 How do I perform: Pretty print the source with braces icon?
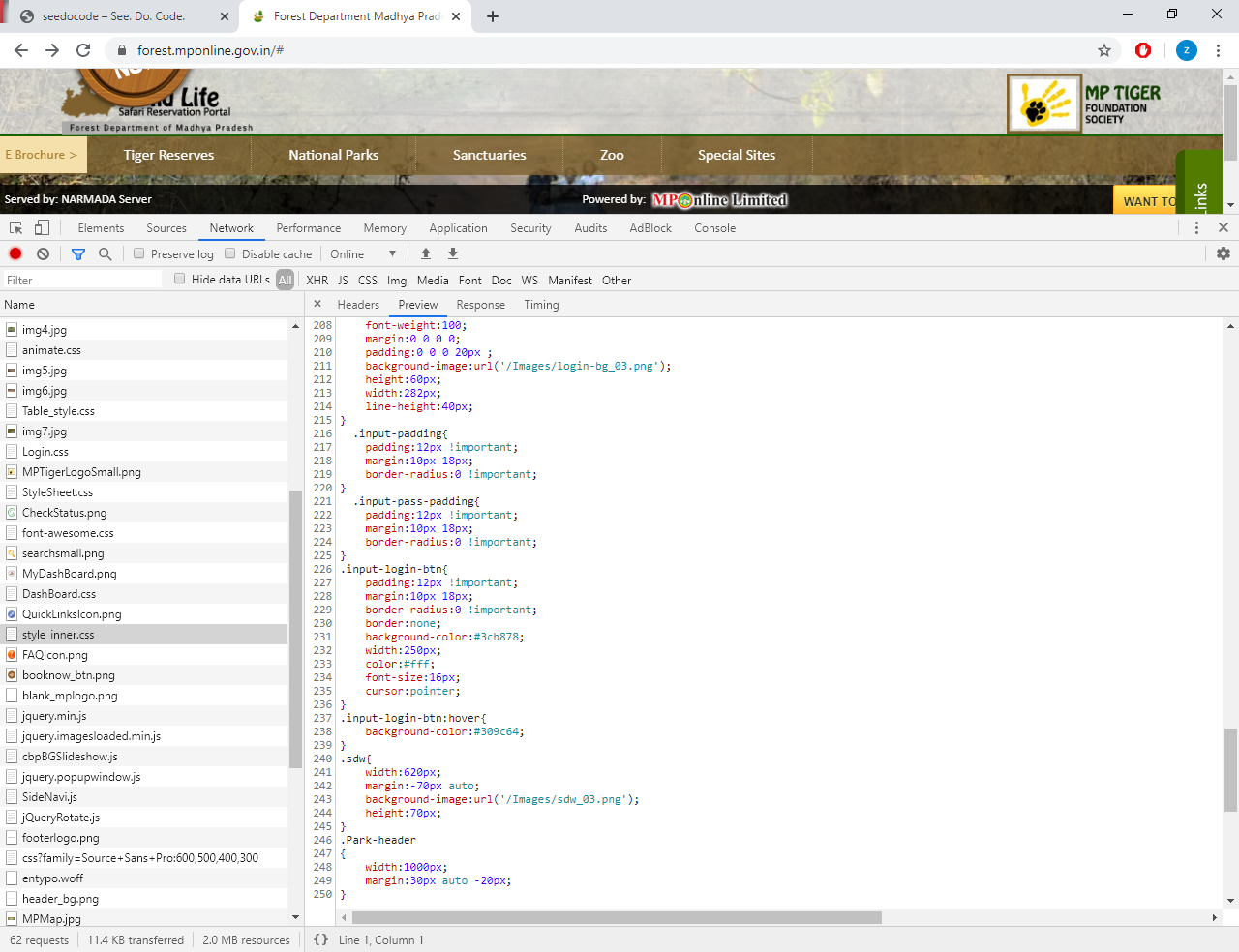(x=320, y=939)
